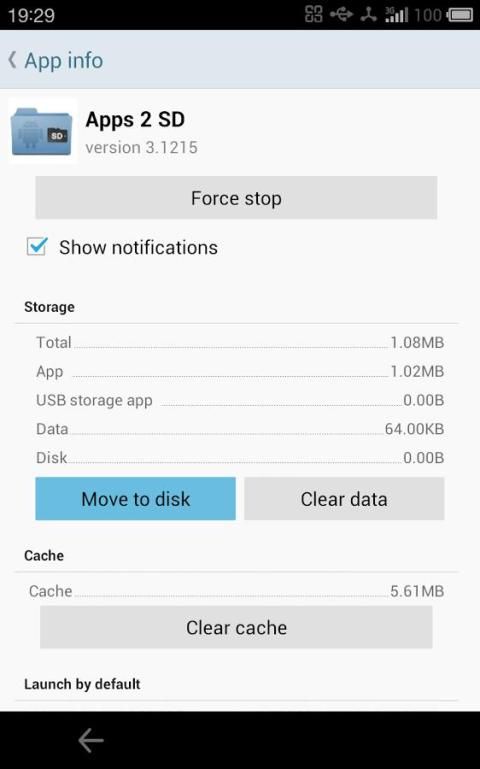Tap the grid icon in status bar
The image size is (480, 769).
coord(314,14)
